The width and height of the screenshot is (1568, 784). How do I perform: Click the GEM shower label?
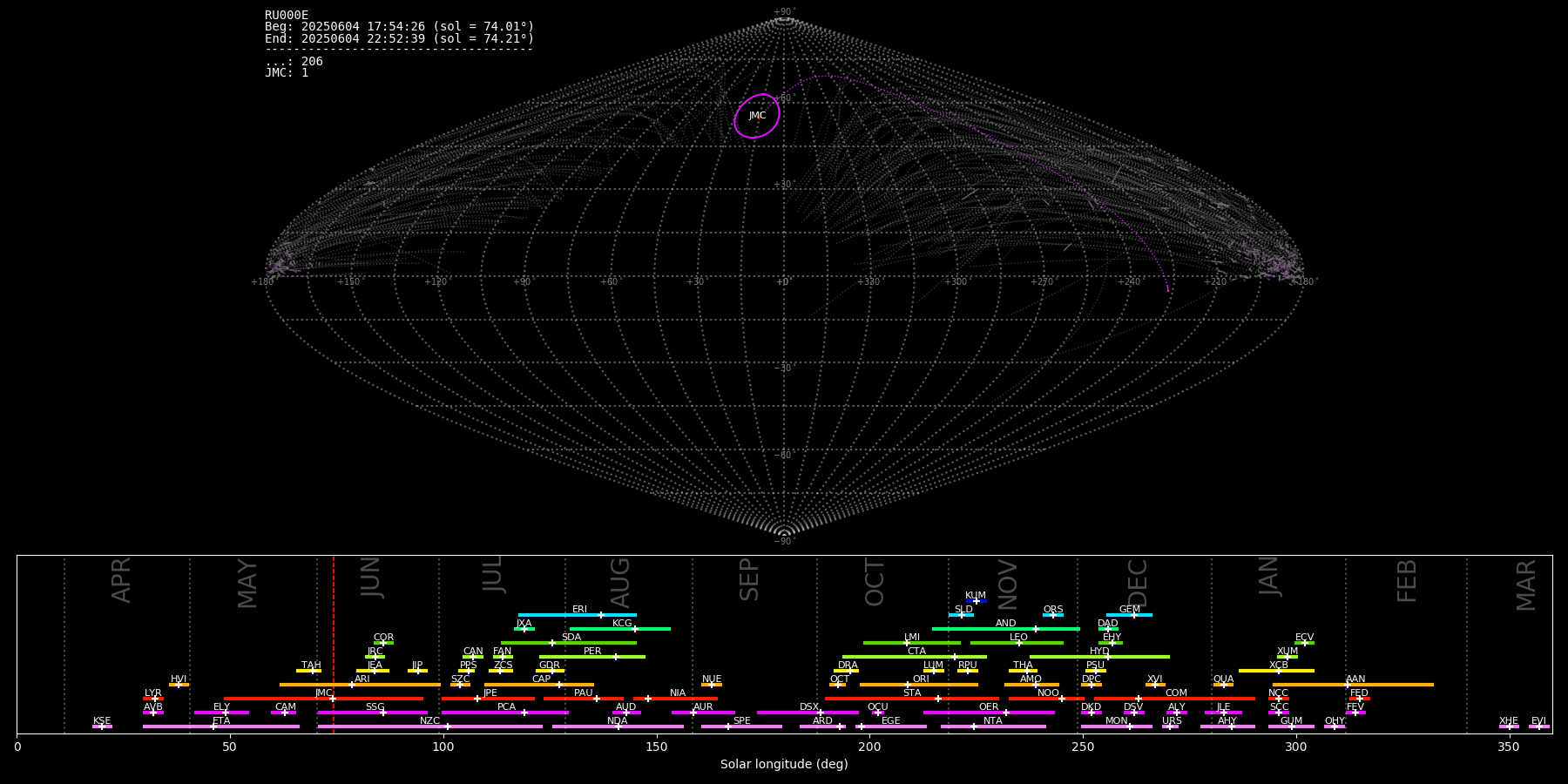(1130, 610)
